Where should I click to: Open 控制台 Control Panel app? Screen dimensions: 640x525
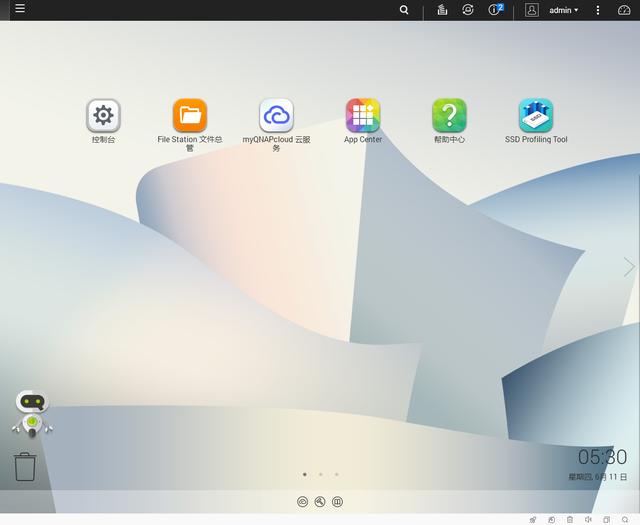pyautogui.click(x=103, y=116)
